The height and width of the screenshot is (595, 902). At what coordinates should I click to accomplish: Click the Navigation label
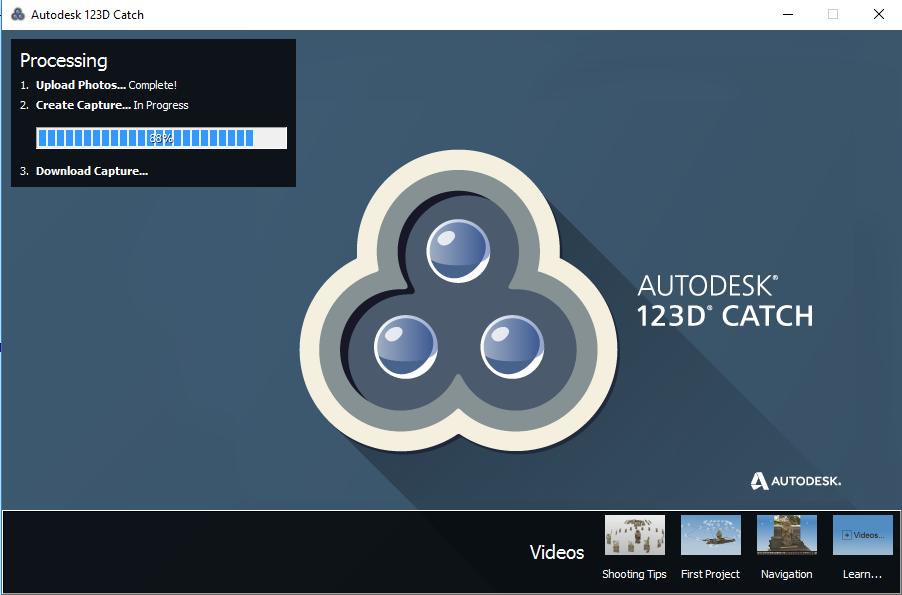[786, 574]
